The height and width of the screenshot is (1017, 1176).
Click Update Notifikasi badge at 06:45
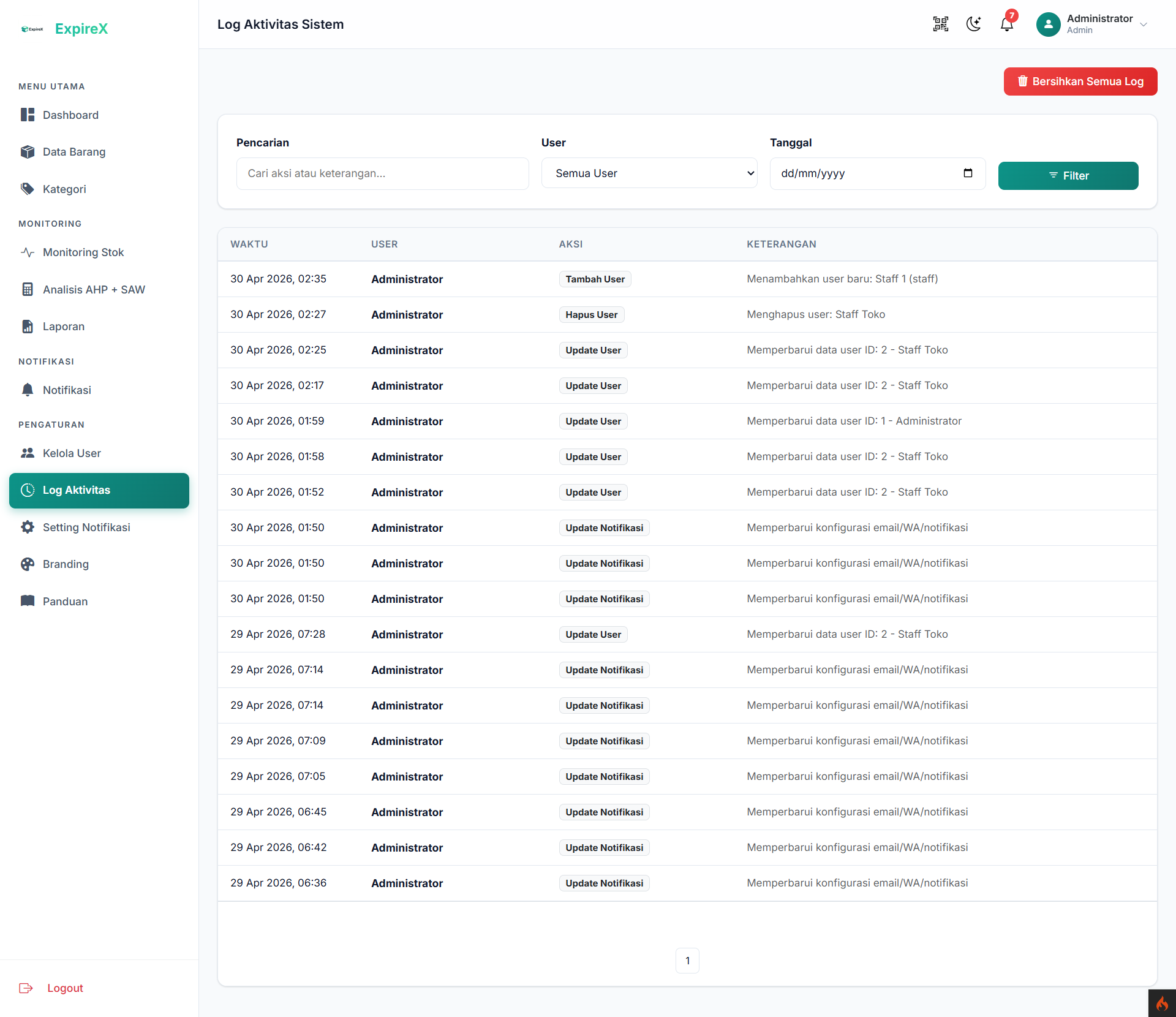click(604, 812)
